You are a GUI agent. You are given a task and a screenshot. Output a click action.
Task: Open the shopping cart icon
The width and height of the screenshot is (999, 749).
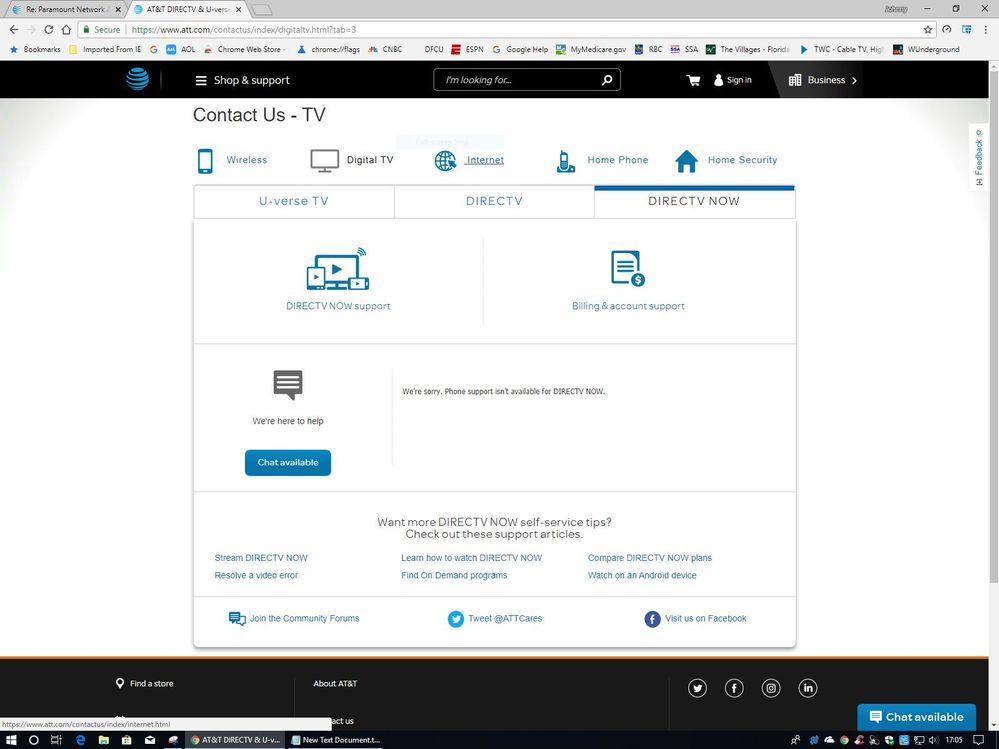693,80
